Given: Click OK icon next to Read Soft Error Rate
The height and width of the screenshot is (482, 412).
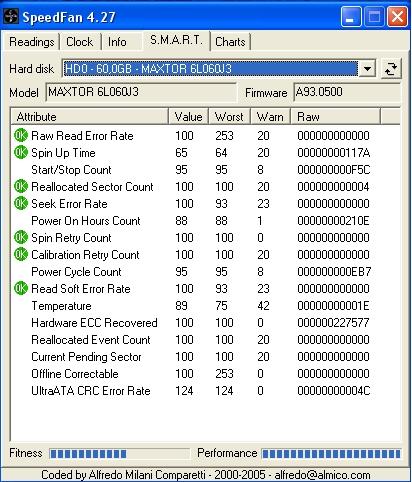Looking at the screenshot, I should click(20, 289).
